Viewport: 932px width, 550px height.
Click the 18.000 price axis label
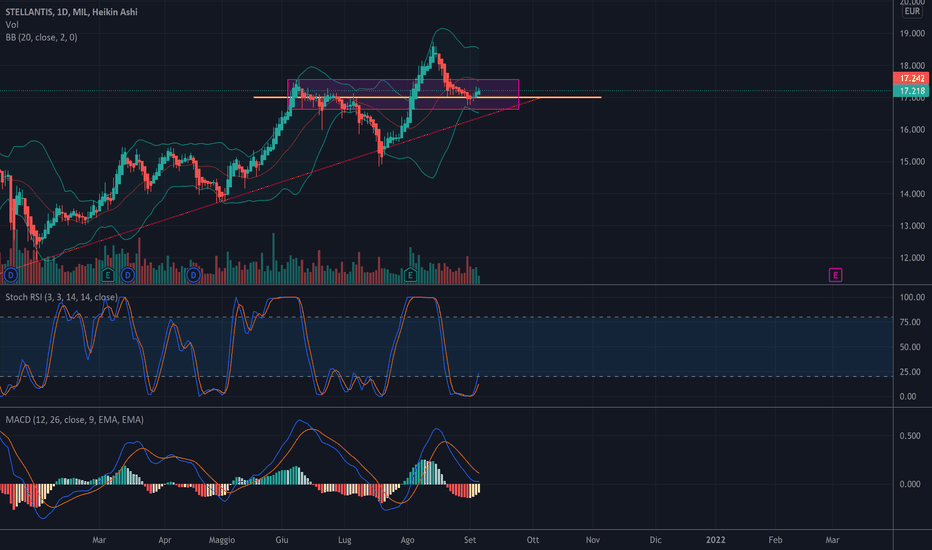(912, 66)
